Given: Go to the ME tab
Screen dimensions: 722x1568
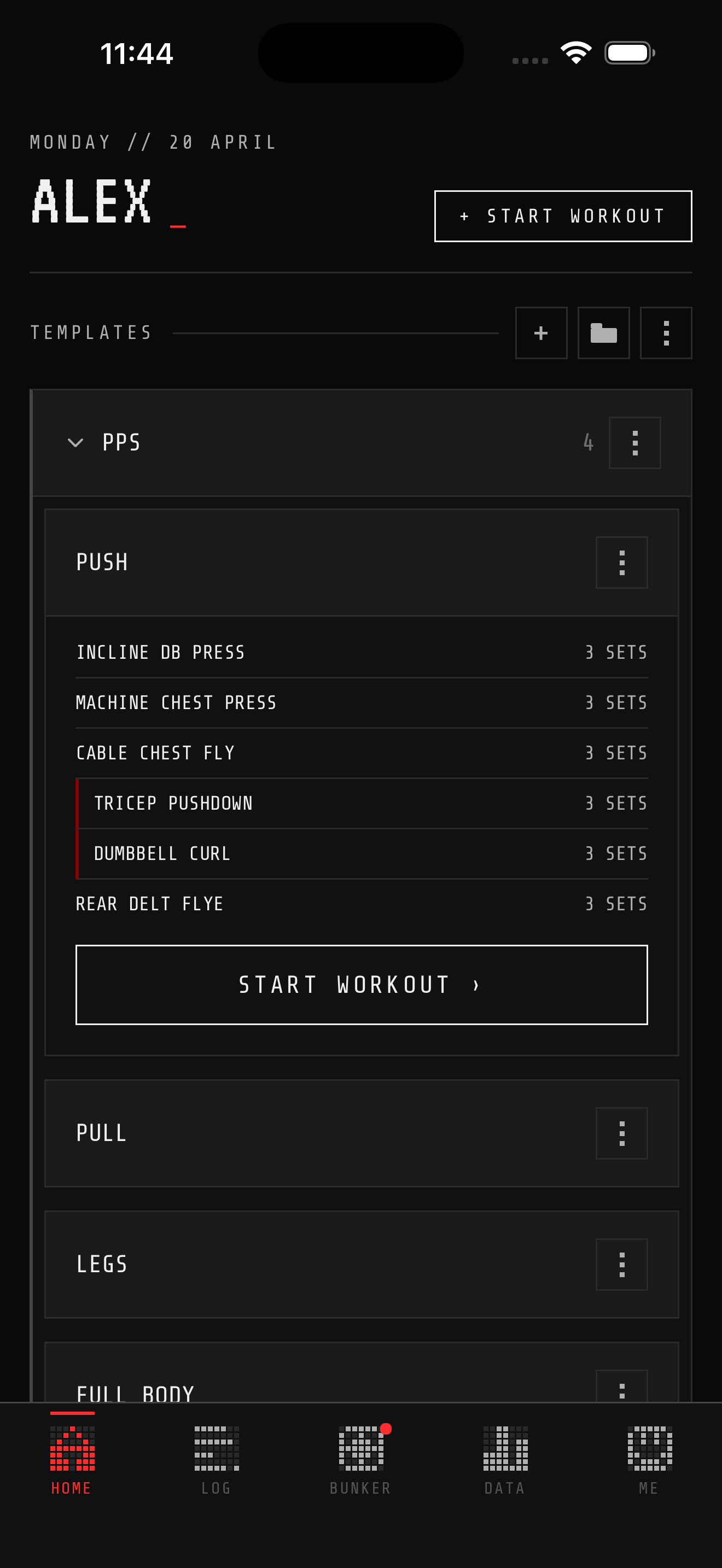Looking at the screenshot, I should click(x=649, y=1460).
